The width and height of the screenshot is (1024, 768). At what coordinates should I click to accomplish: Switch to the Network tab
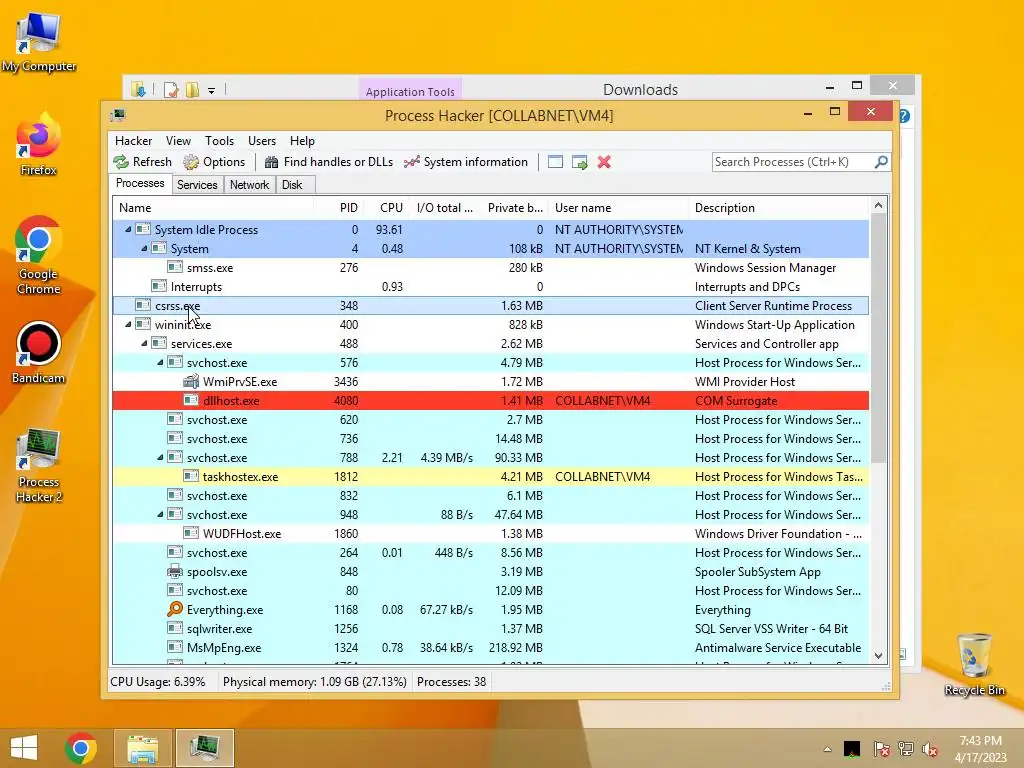pyautogui.click(x=249, y=185)
